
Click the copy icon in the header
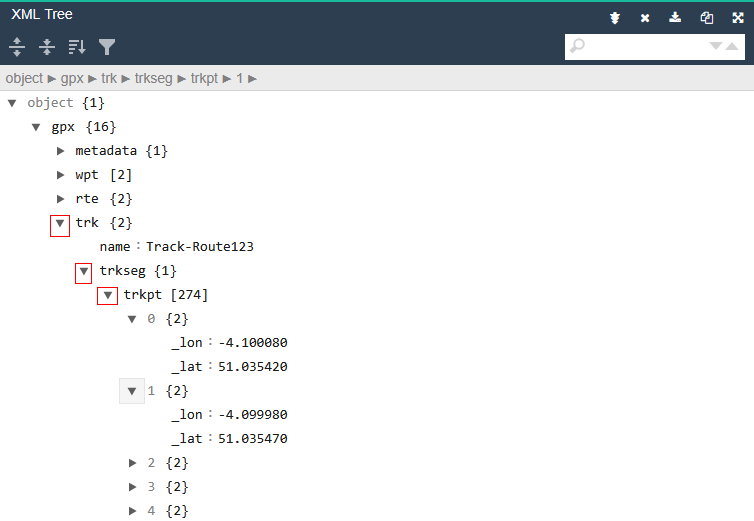(707, 17)
